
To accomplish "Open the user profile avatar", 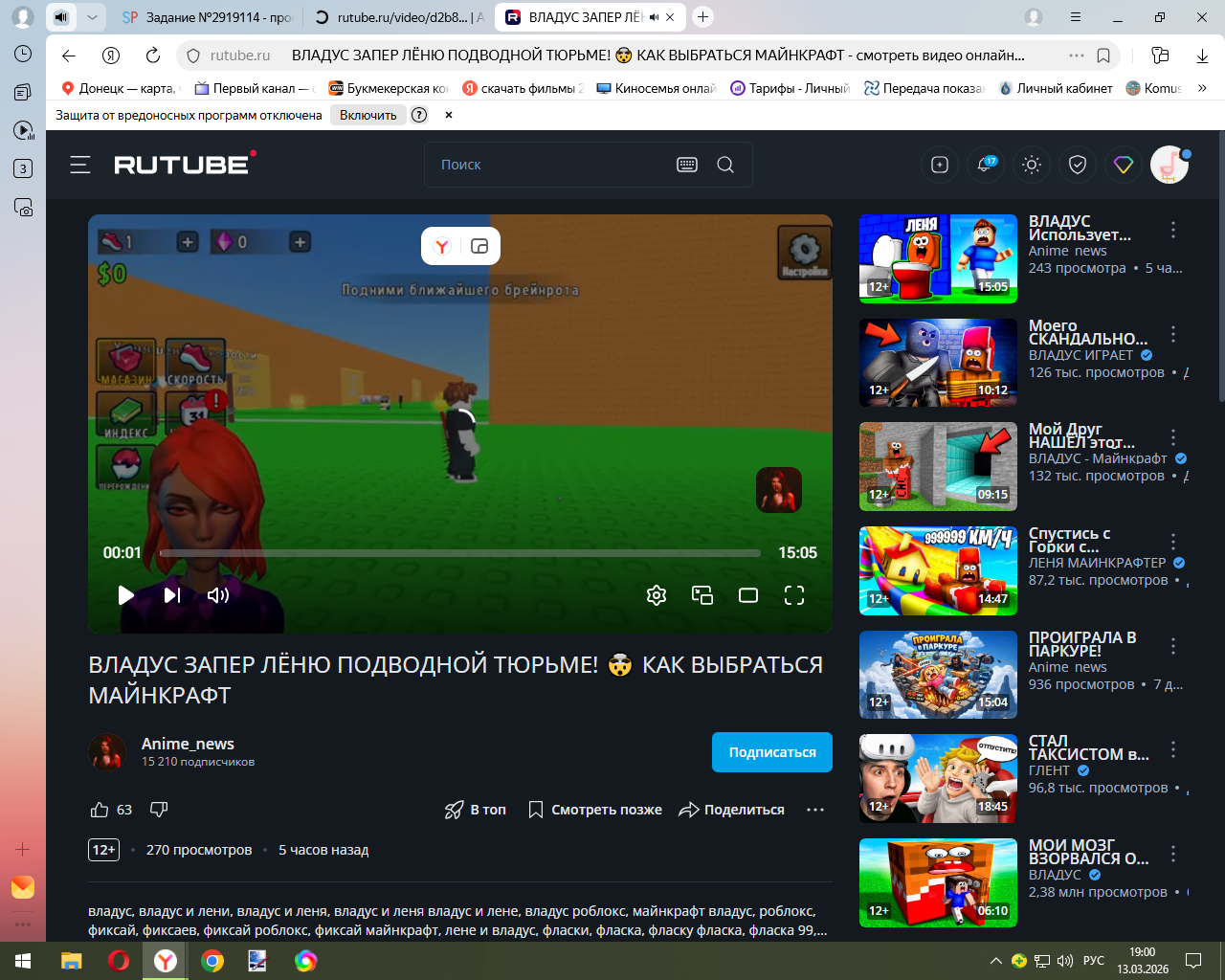I will pyautogui.click(x=1169, y=165).
